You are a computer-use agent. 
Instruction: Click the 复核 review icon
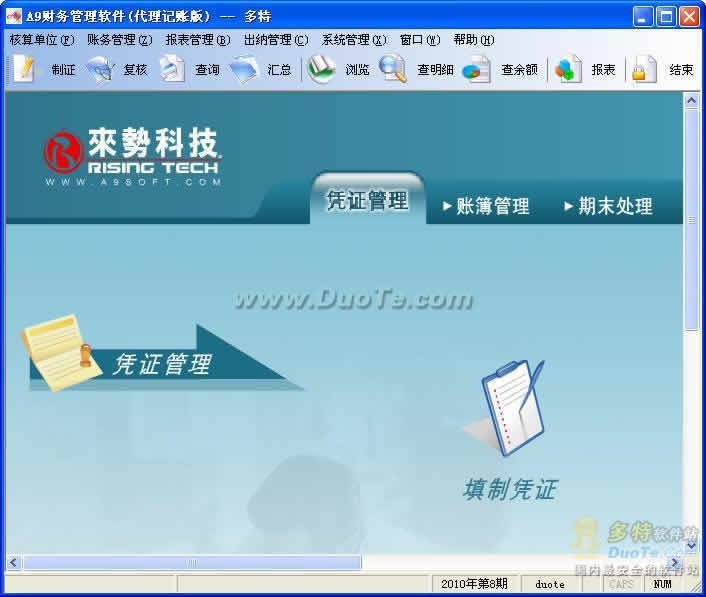tap(100, 69)
